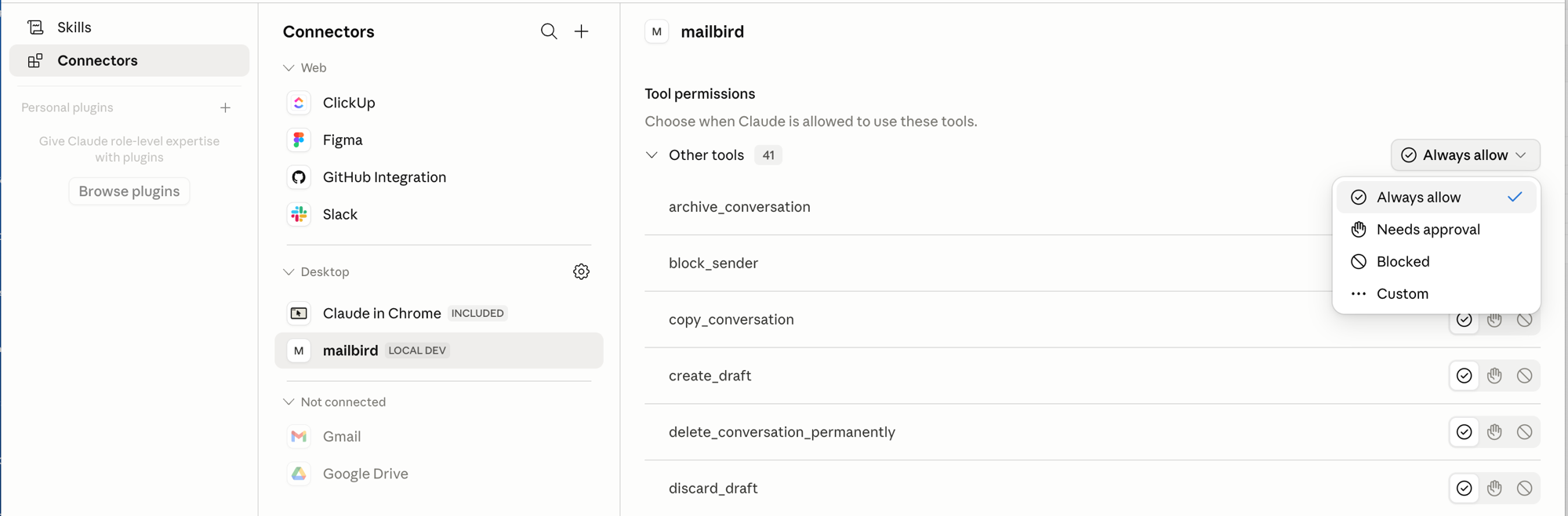This screenshot has height=516, width=1568.
Task: Click the INCLUDED badge
Action: [477, 313]
